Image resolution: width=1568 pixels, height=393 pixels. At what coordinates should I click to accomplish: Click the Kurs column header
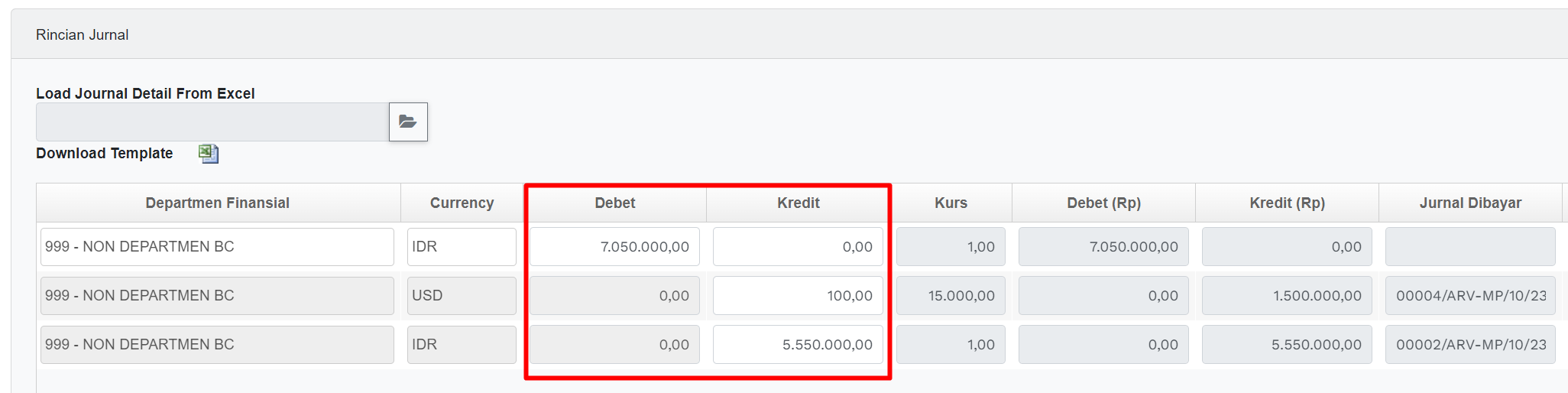(951, 203)
